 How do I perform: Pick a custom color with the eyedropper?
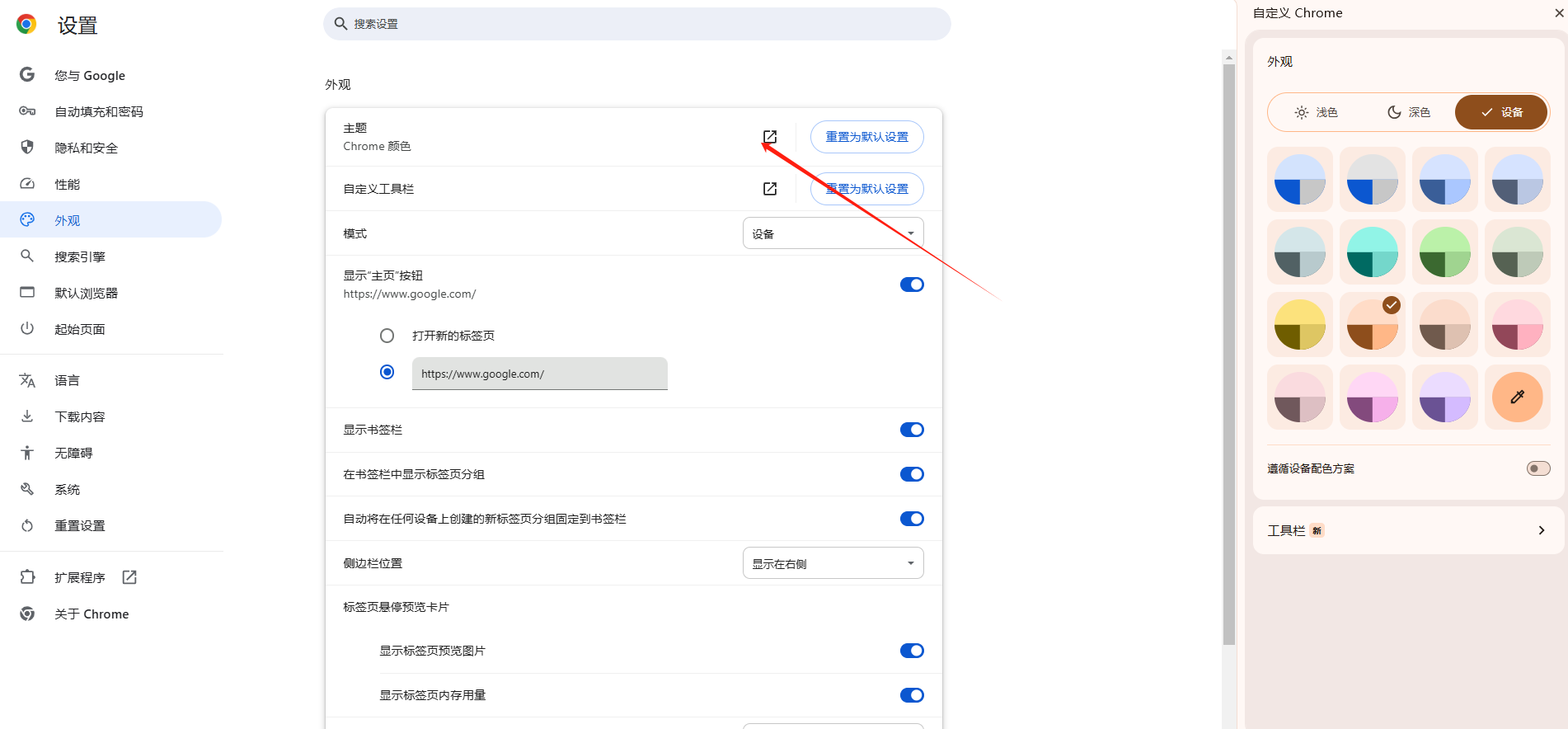coord(1517,397)
